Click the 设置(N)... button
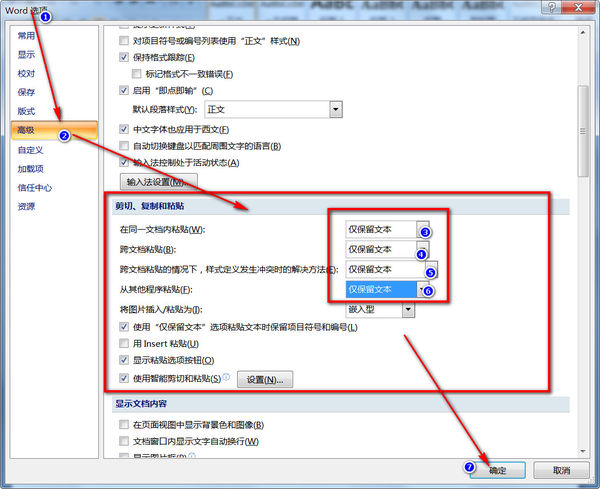This screenshot has height=489, width=600. tap(265, 380)
